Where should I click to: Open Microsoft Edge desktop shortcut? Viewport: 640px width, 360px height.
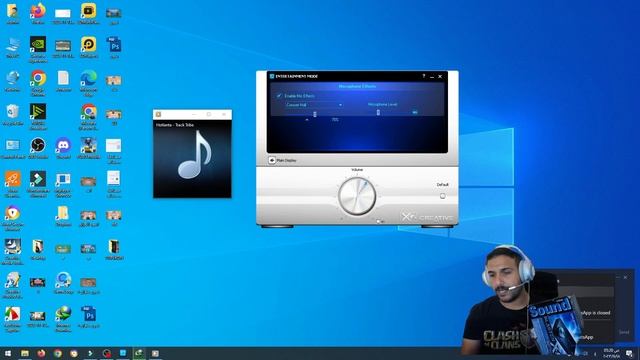point(89,83)
